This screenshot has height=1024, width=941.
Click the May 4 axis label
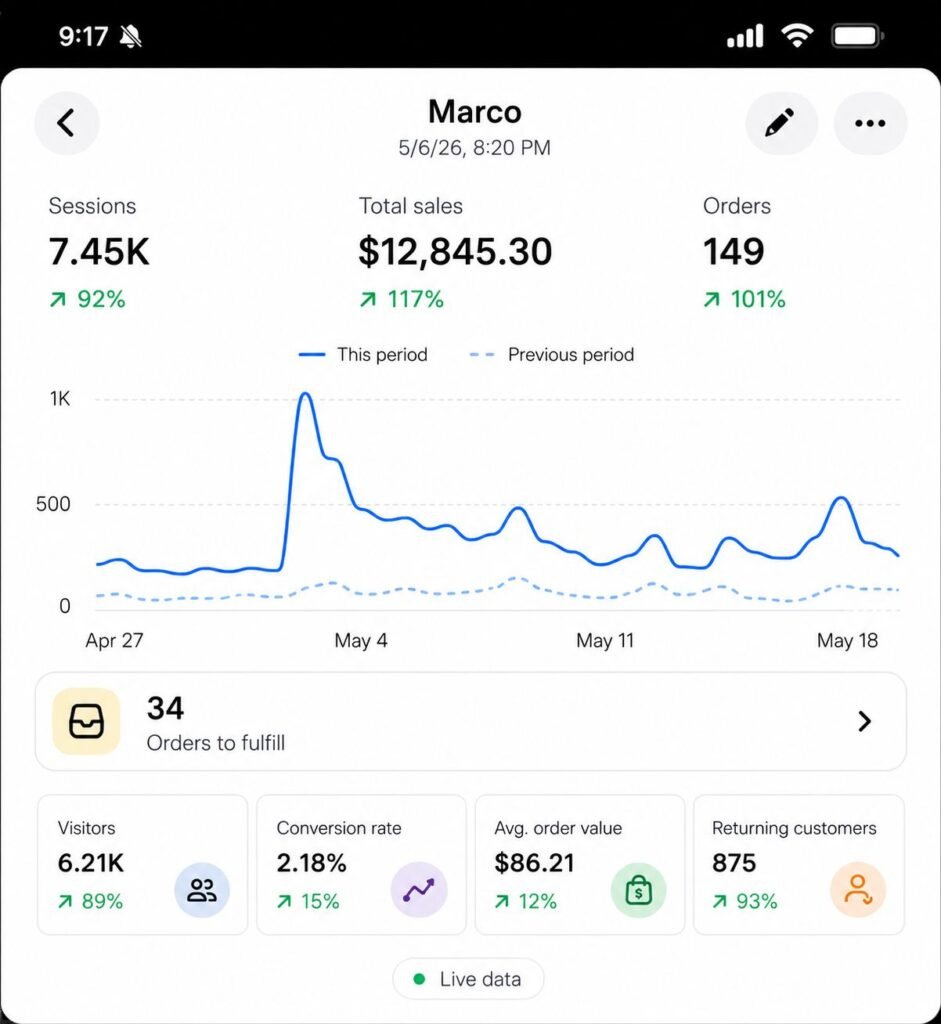(x=361, y=640)
